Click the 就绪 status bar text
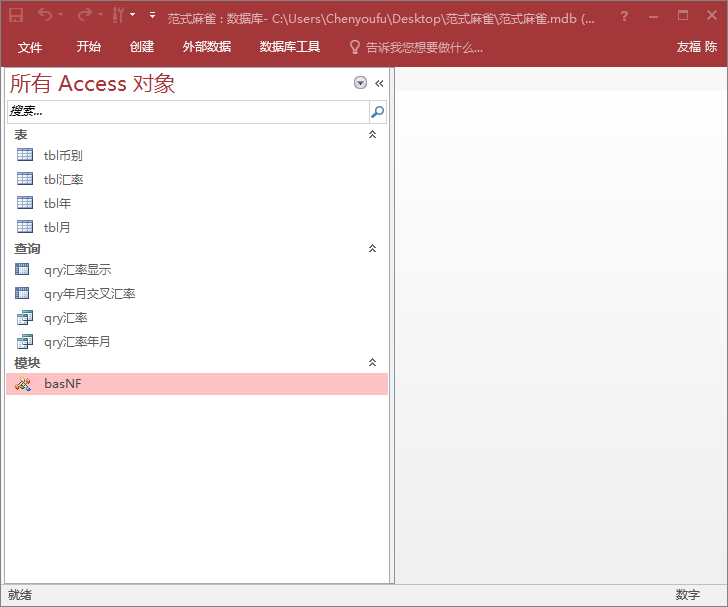 20,595
